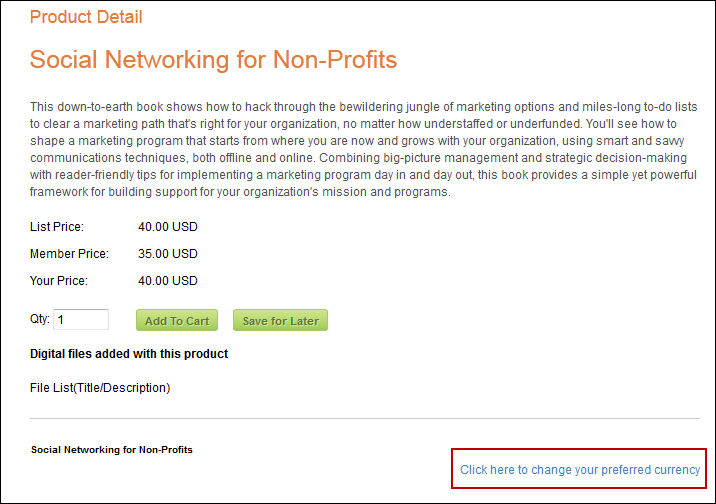The height and width of the screenshot is (504, 716).
Task: Click the Qty label
Action: pos(39,320)
